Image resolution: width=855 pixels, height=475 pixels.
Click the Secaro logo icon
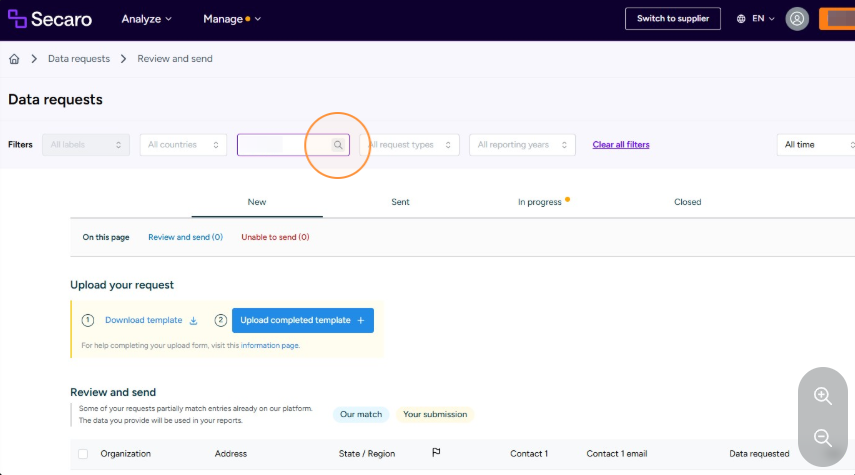(x=17, y=19)
